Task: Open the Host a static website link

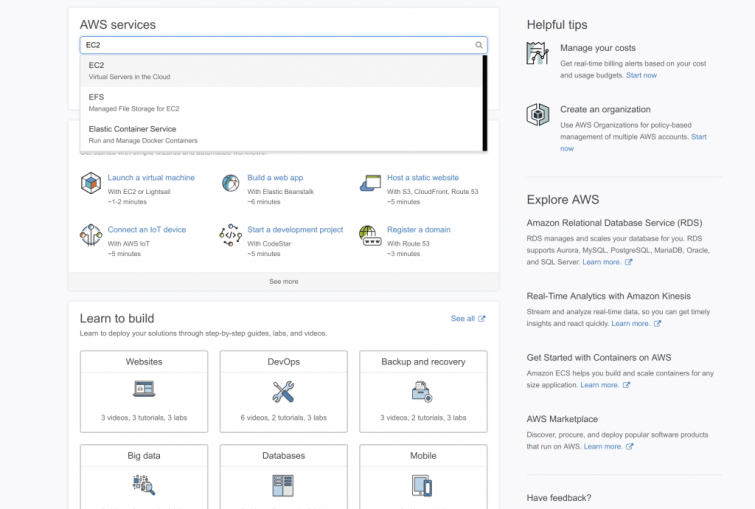Action: tap(423, 178)
